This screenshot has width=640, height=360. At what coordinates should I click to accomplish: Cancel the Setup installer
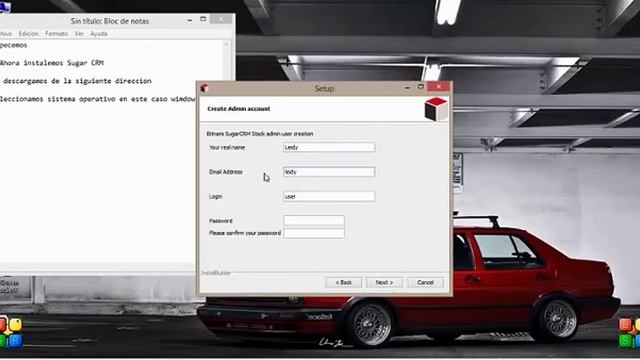coord(425,282)
